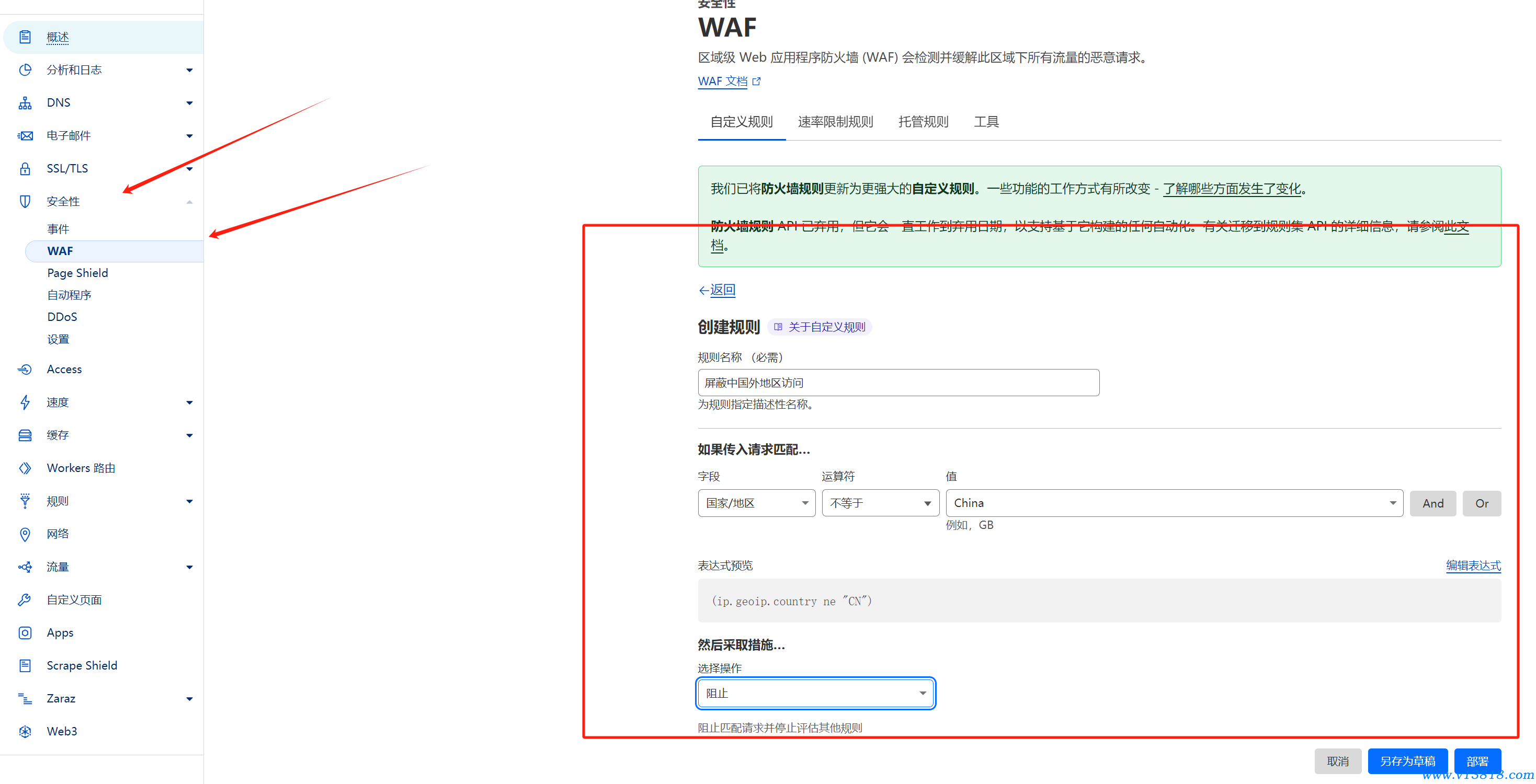
Task: Expand the 分析和日志 sidebar menu
Action: [190, 70]
